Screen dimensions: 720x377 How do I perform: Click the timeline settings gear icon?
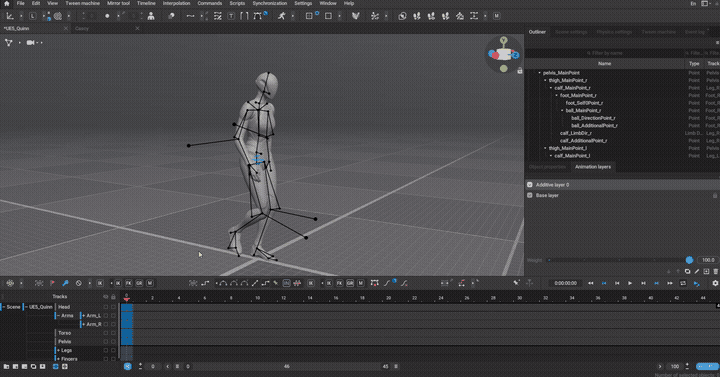(x=715, y=283)
